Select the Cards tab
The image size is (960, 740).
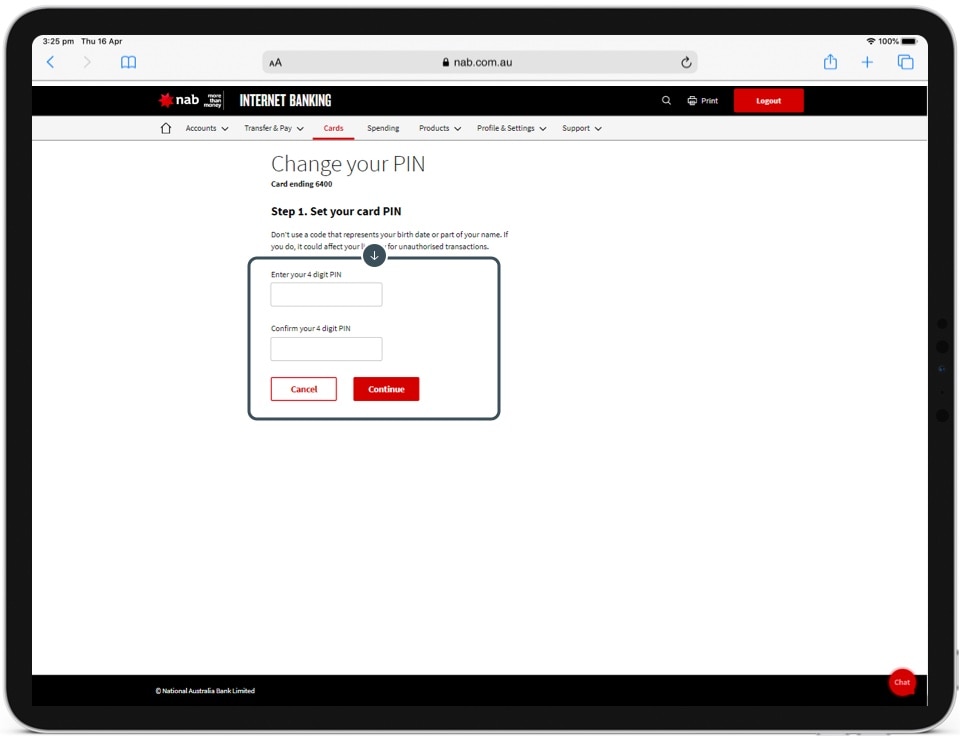(x=333, y=128)
